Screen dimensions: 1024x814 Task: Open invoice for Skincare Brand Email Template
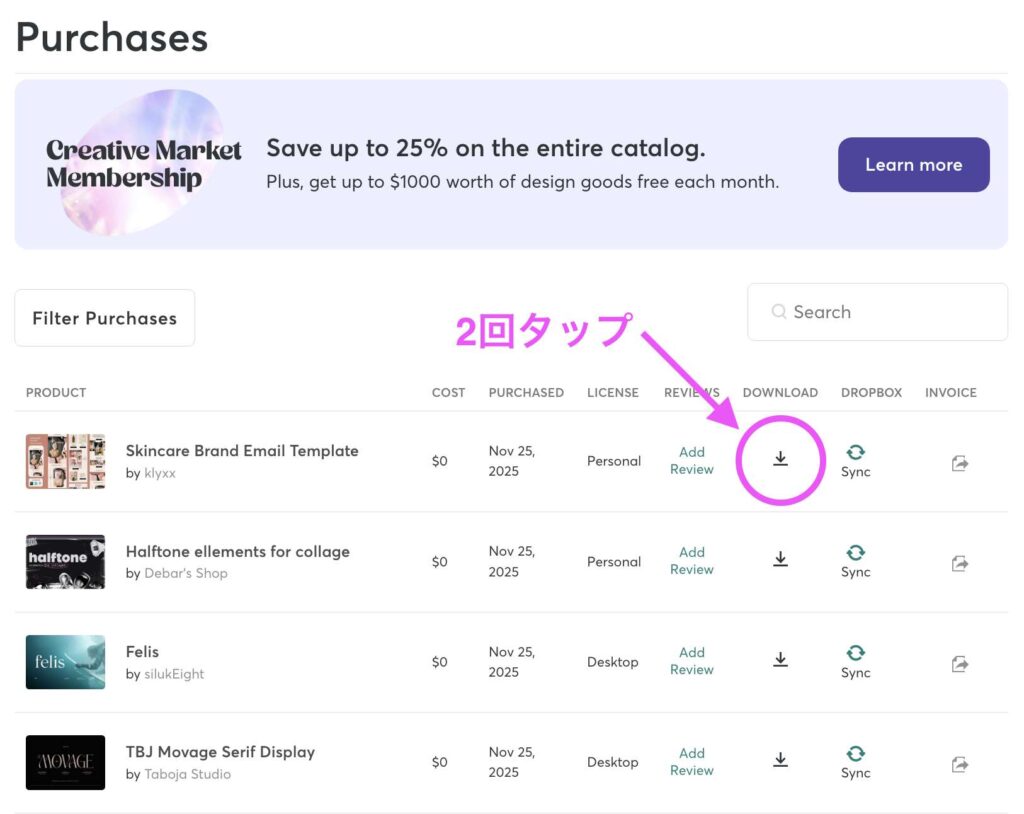[x=960, y=463]
